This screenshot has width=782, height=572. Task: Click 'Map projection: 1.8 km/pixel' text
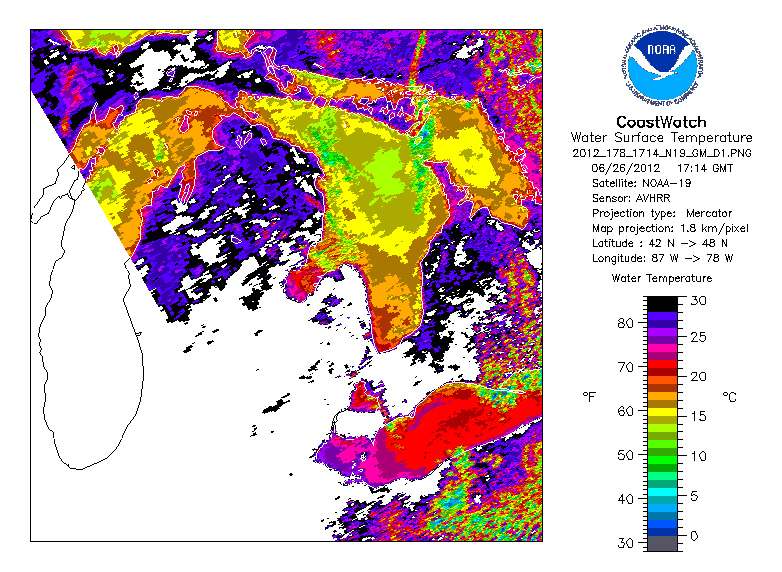coord(670,228)
